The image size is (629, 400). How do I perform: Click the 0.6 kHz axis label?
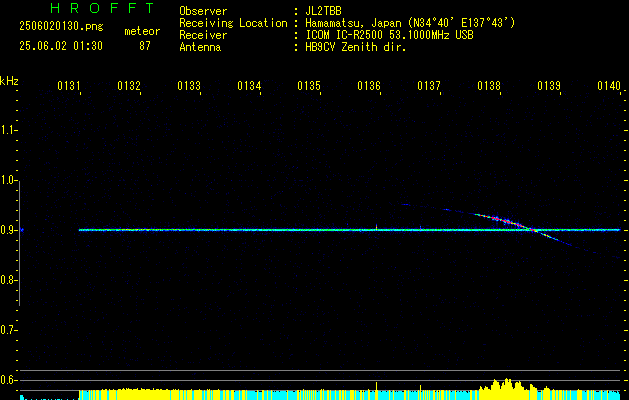click(x=8, y=380)
